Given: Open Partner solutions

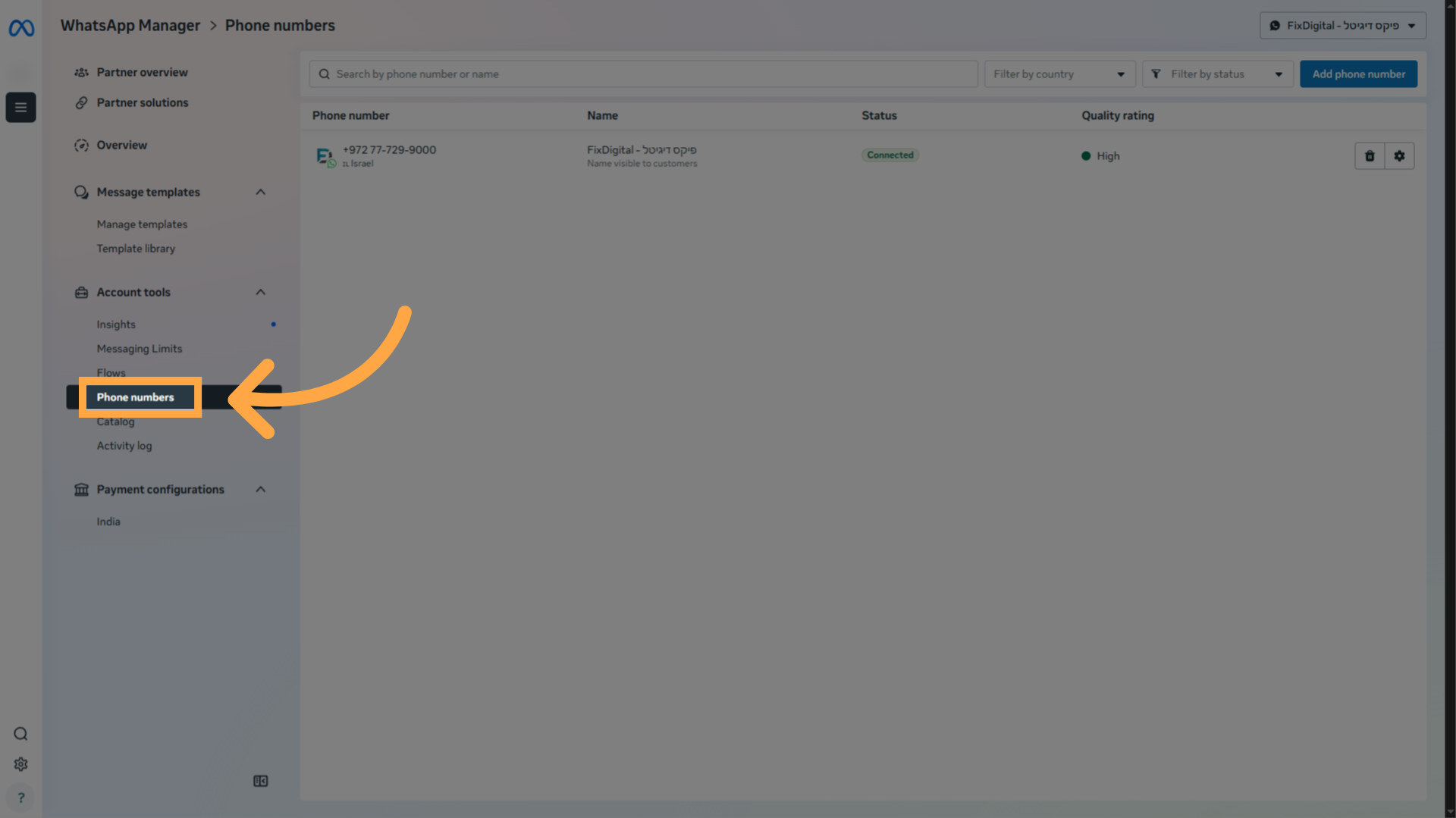Looking at the screenshot, I should [x=142, y=102].
